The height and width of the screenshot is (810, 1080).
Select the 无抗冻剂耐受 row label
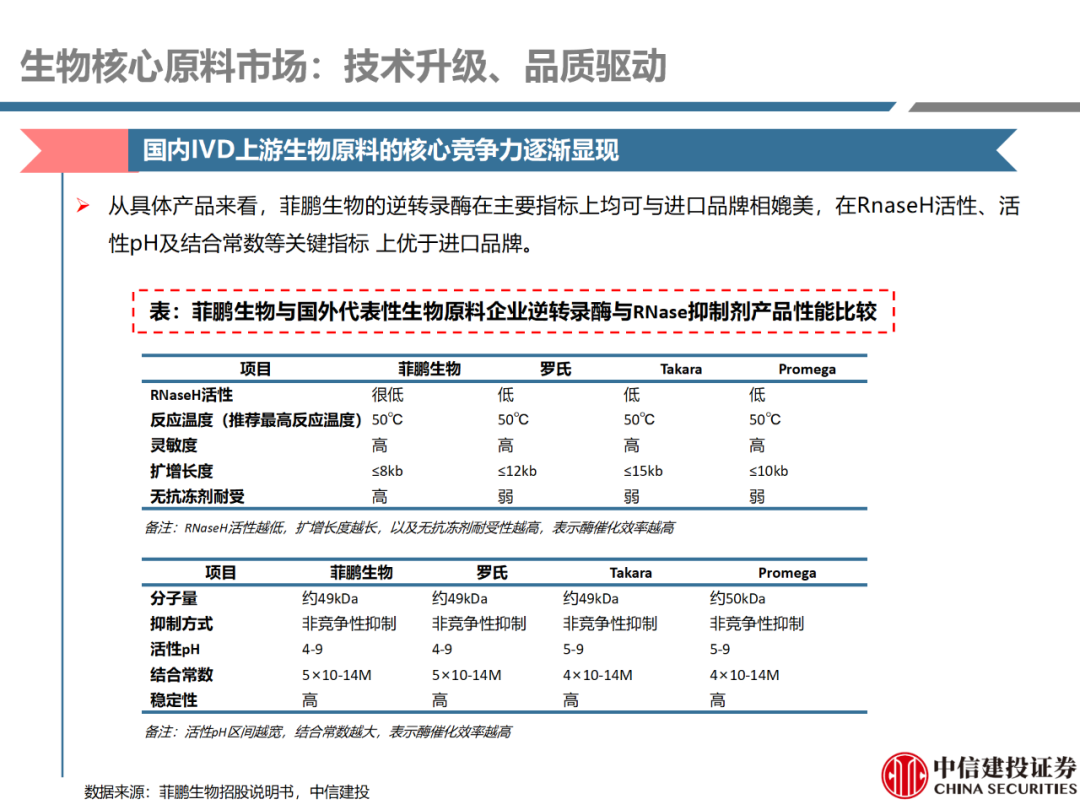[x=197, y=496]
